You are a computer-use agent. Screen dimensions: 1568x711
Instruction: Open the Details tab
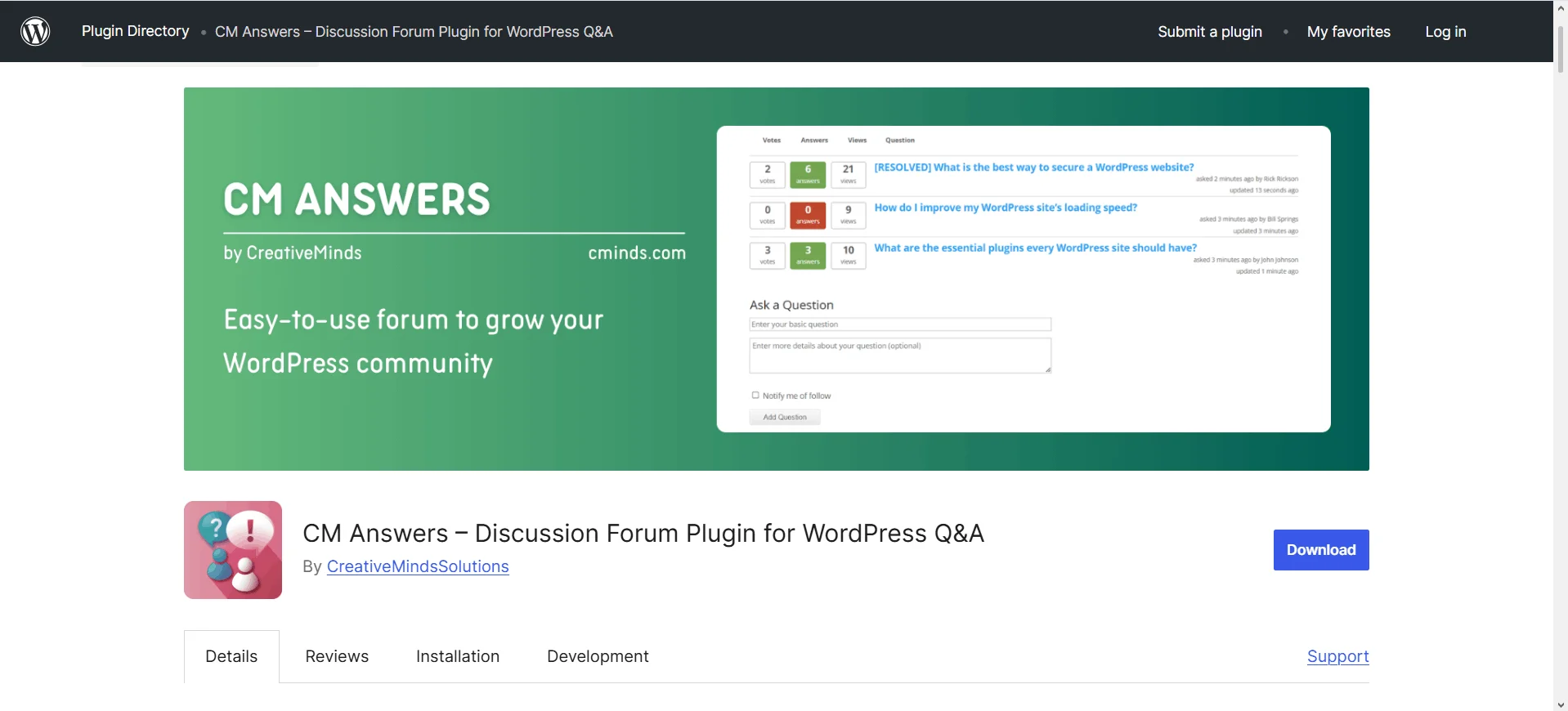pyautogui.click(x=231, y=656)
